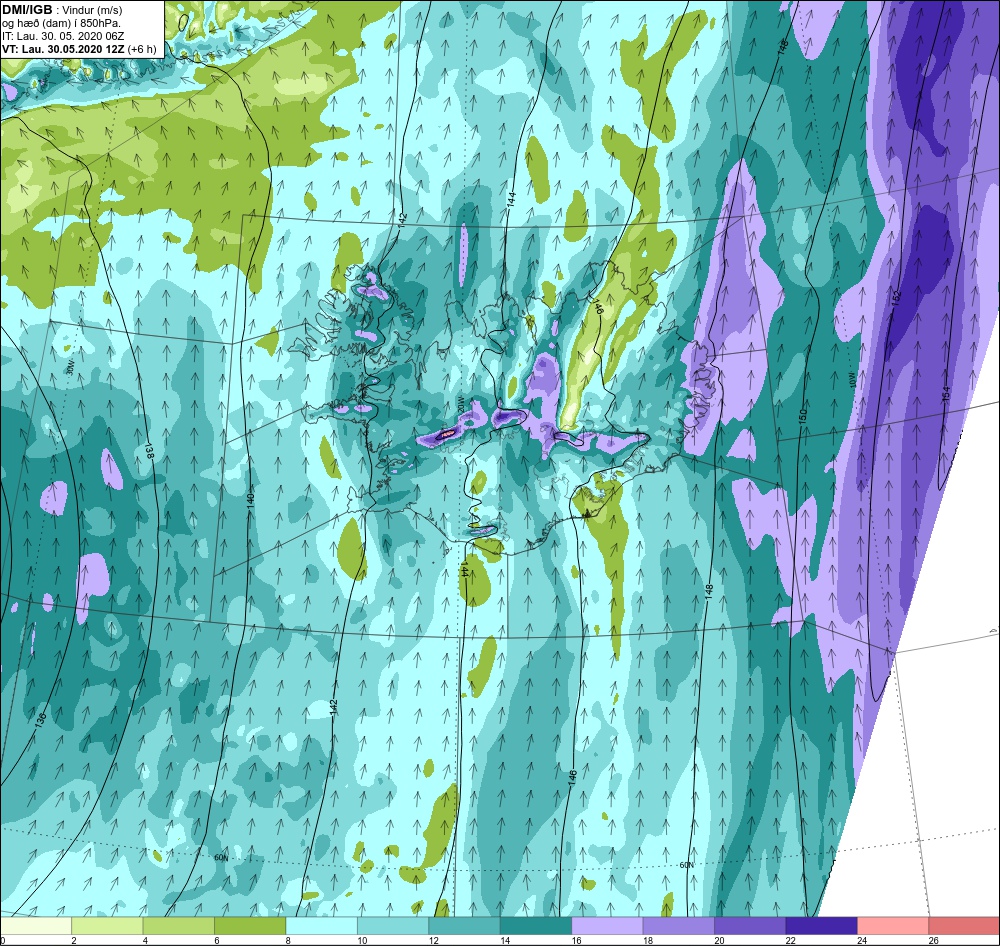
Task: Choose the light teal 10–12 m/s legend swatch
Action: [393, 925]
